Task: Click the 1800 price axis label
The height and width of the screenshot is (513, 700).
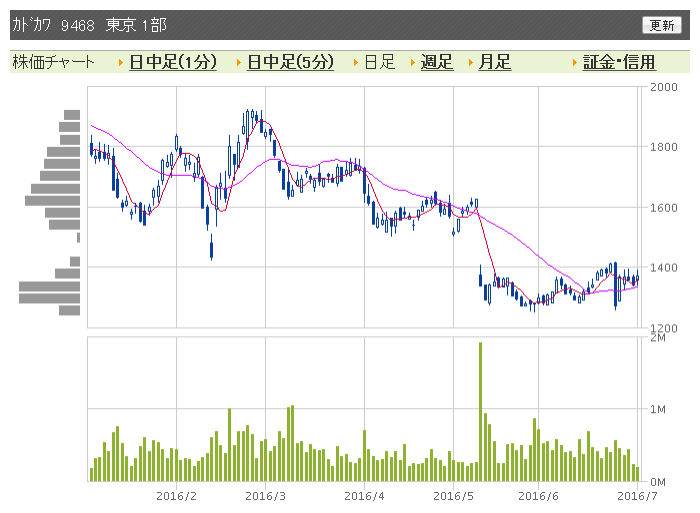Action: coord(663,147)
